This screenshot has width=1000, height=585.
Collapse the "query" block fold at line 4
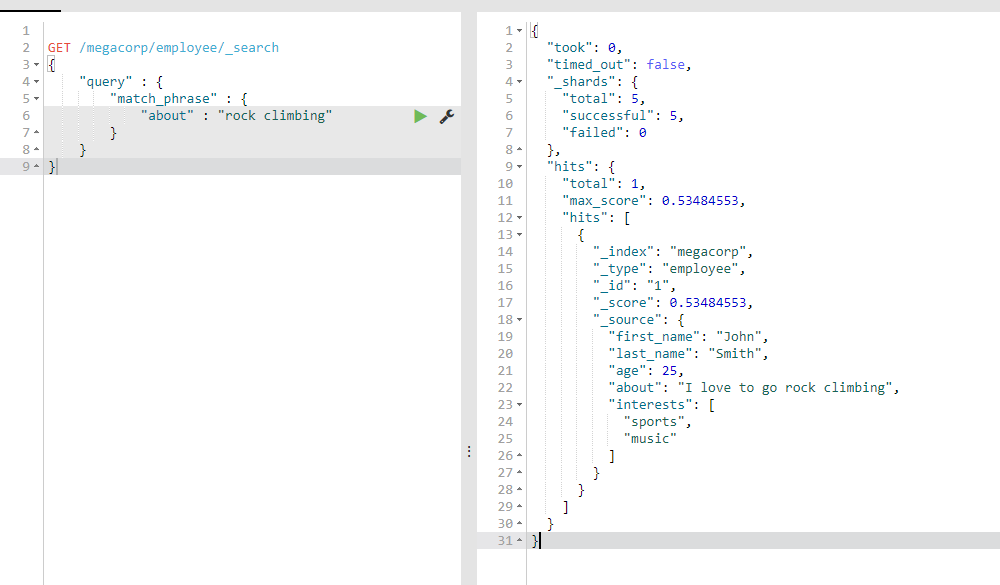click(36, 82)
